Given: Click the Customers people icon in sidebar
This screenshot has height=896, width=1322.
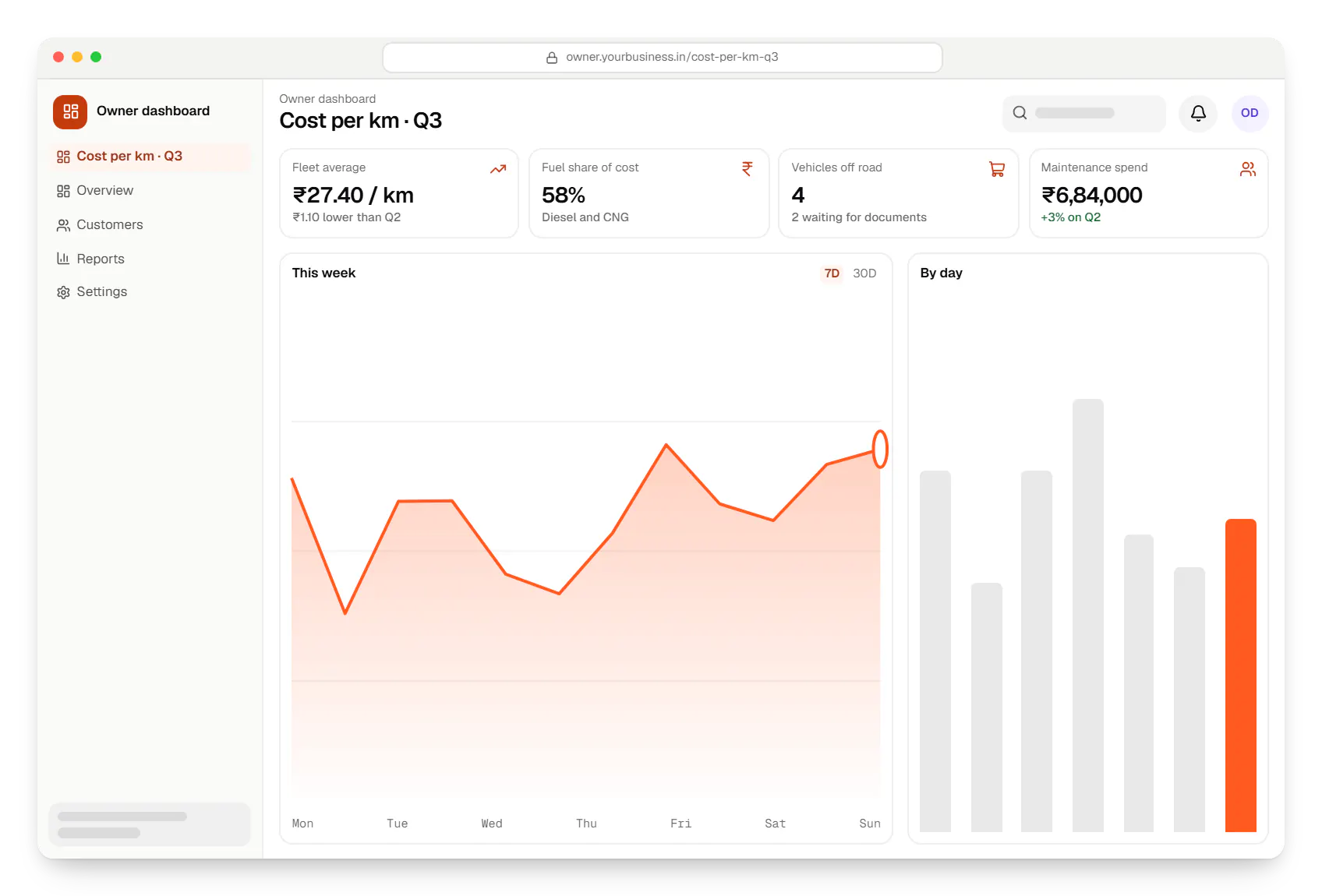Looking at the screenshot, I should point(63,225).
